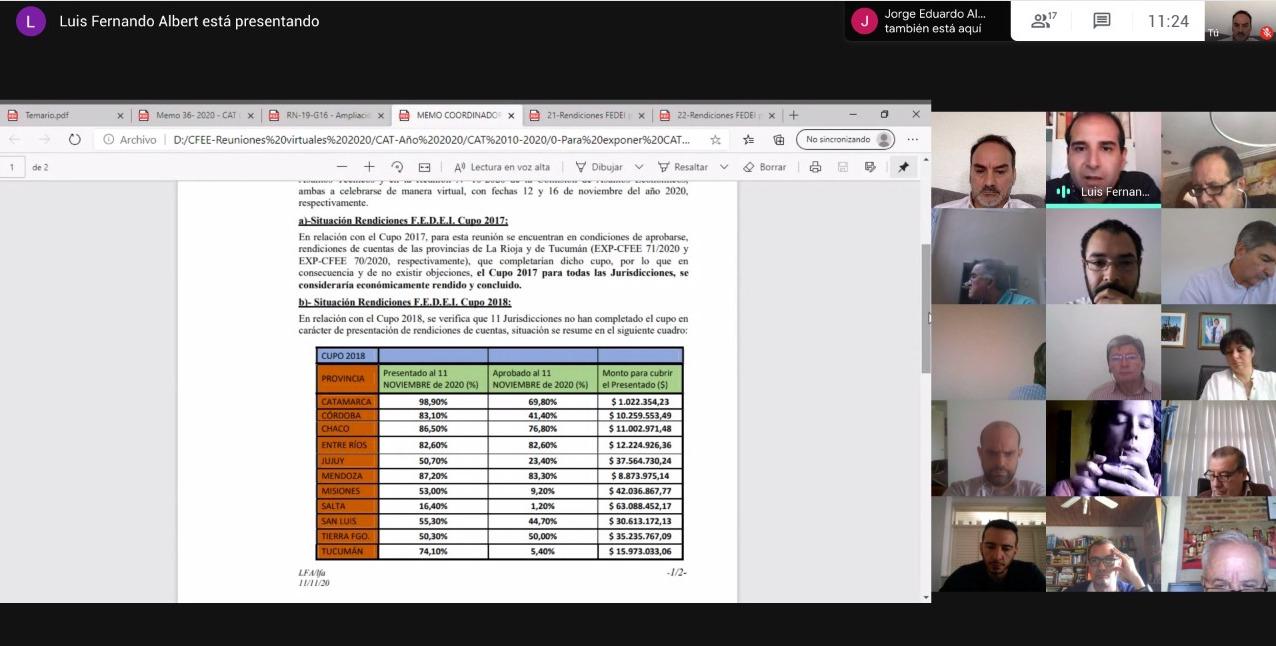Start Lectura en voz alta
The width and height of the screenshot is (1276, 646).
(x=502, y=167)
